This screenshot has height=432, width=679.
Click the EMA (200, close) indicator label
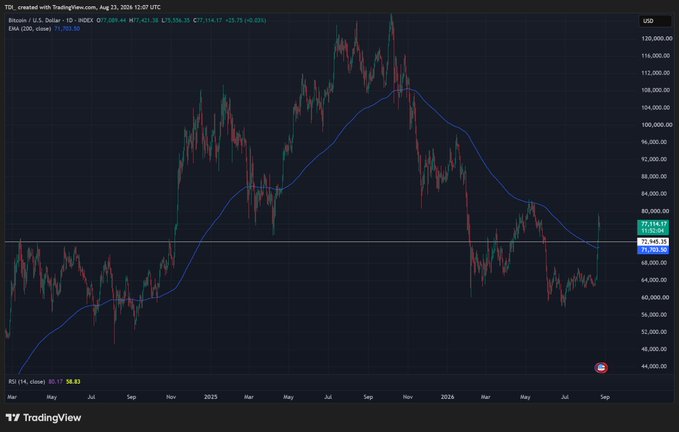click(30, 29)
